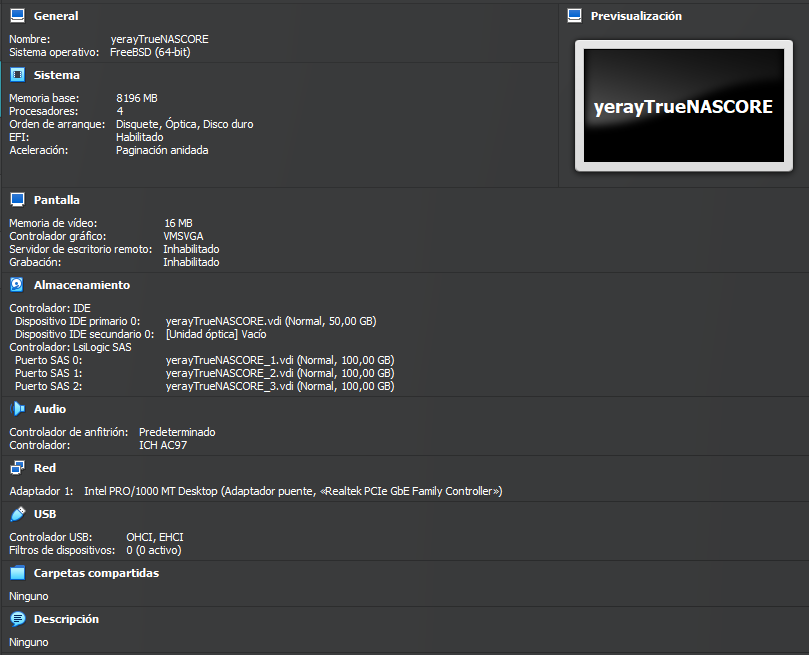
Task: Click the Controlador: LsiLogic SAS row
Action: pyautogui.click(x=70, y=347)
